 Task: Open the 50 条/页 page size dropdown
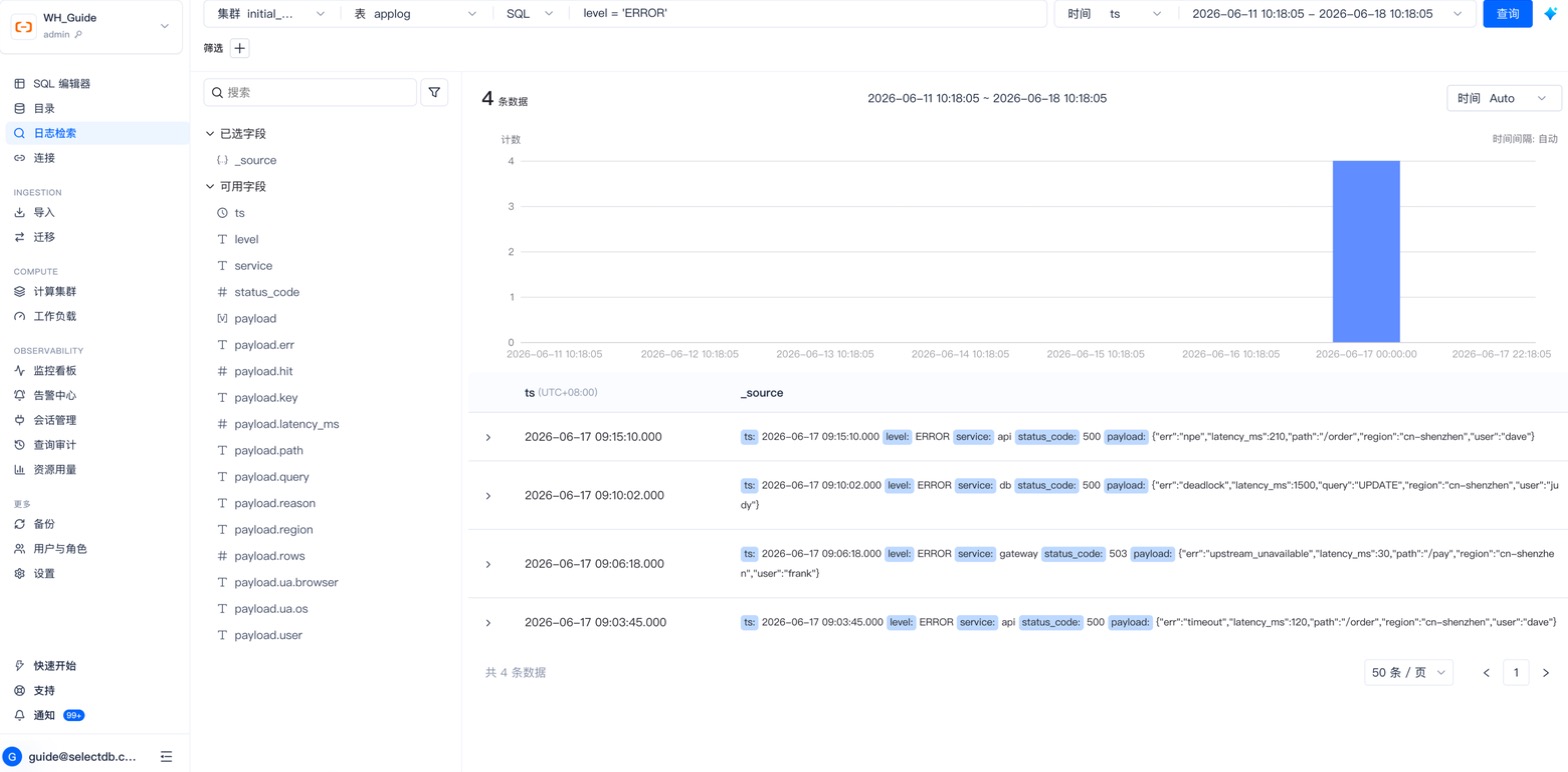(x=1408, y=673)
